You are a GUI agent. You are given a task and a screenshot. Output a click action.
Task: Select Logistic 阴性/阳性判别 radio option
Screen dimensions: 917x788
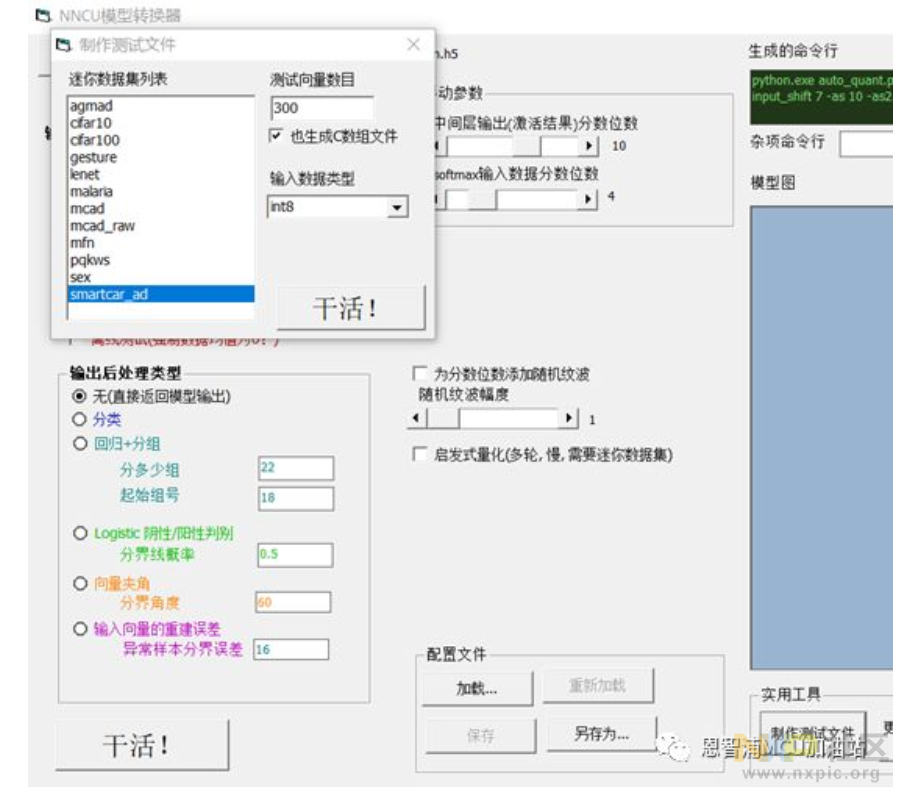click(x=80, y=533)
